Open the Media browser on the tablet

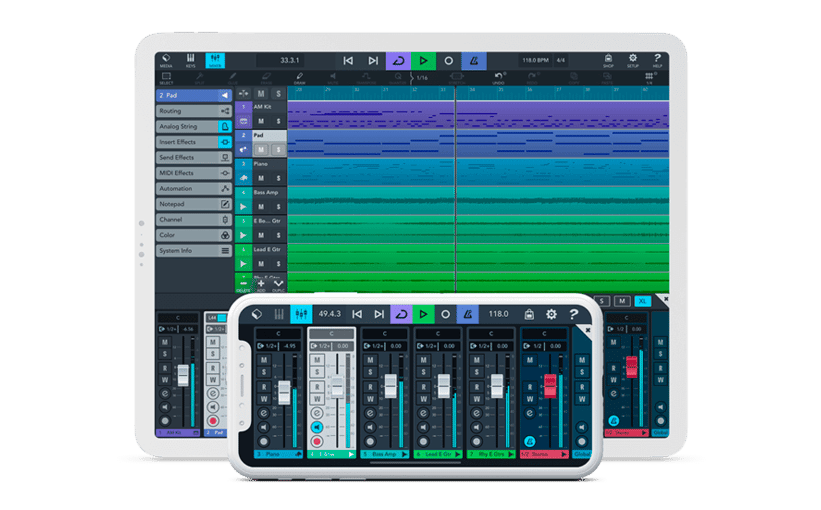[166, 61]
